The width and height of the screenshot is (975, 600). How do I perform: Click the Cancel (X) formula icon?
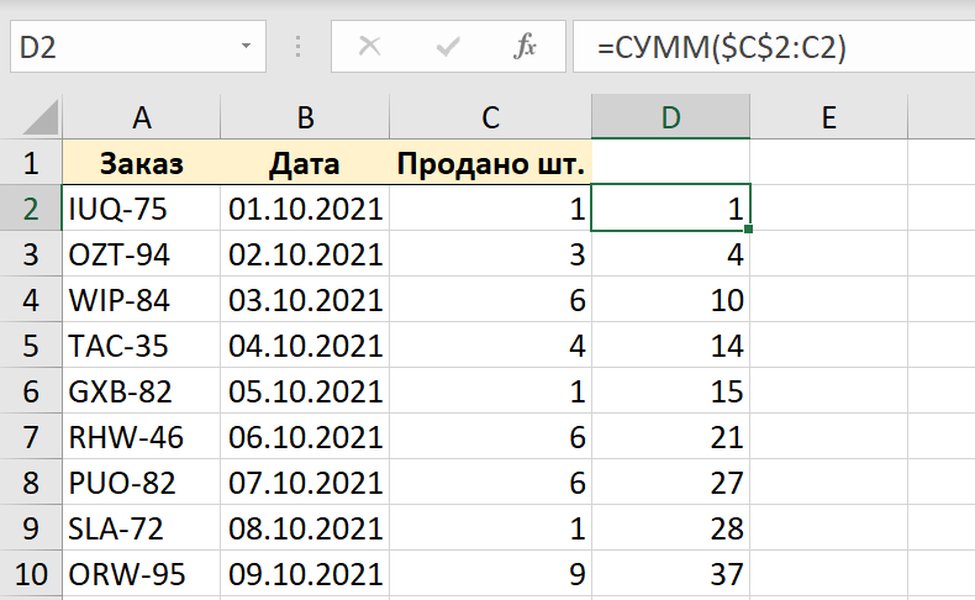370,46
